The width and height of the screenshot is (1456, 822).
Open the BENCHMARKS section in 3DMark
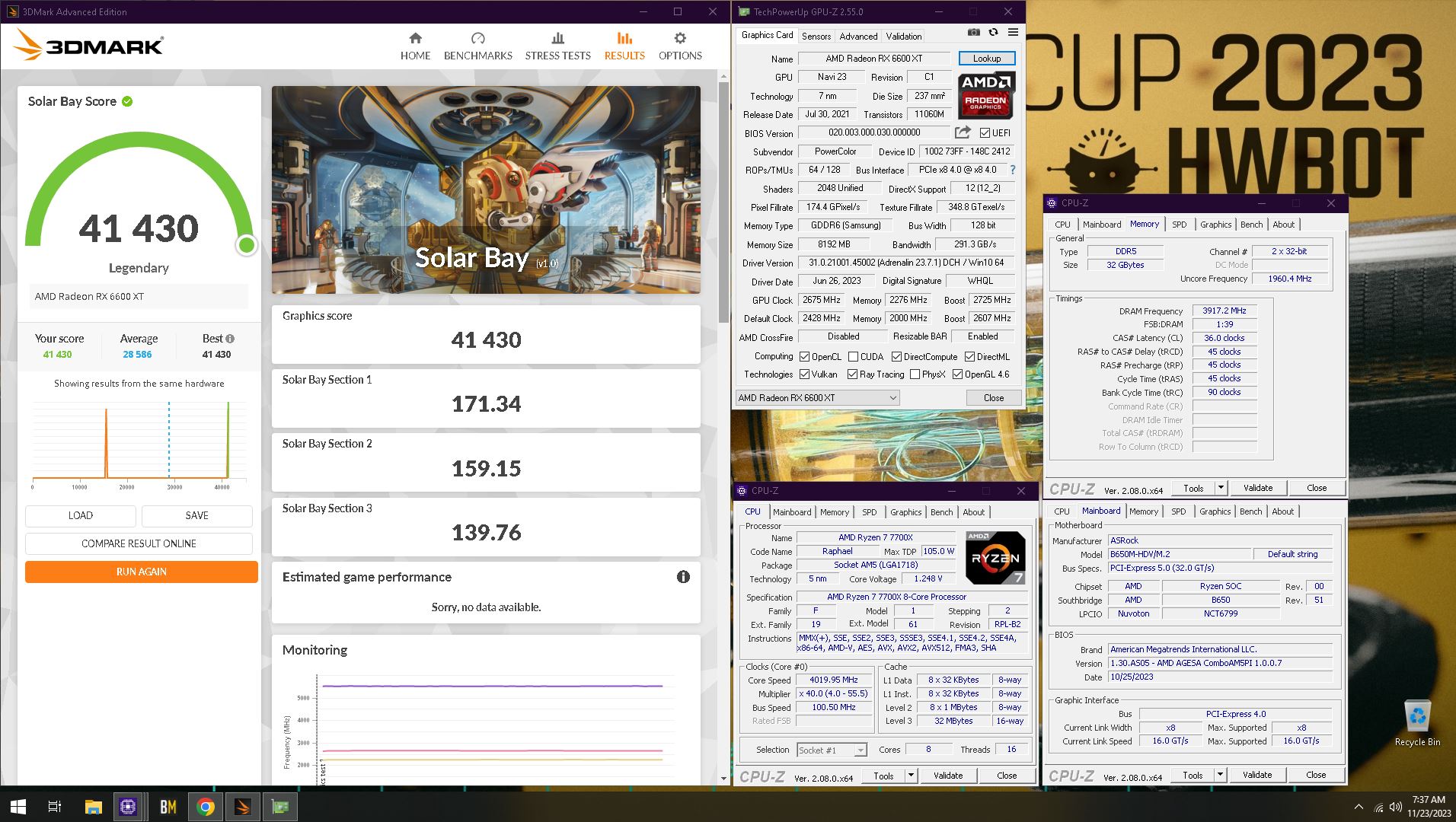[477, 46]
